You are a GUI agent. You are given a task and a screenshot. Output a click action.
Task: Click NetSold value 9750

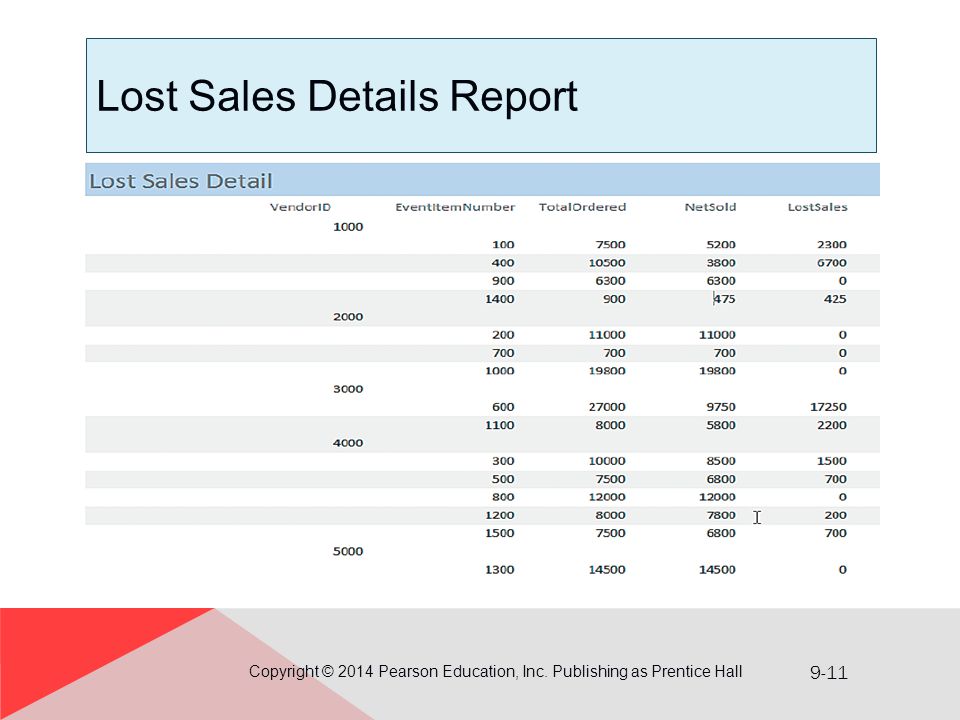(721, 407)
